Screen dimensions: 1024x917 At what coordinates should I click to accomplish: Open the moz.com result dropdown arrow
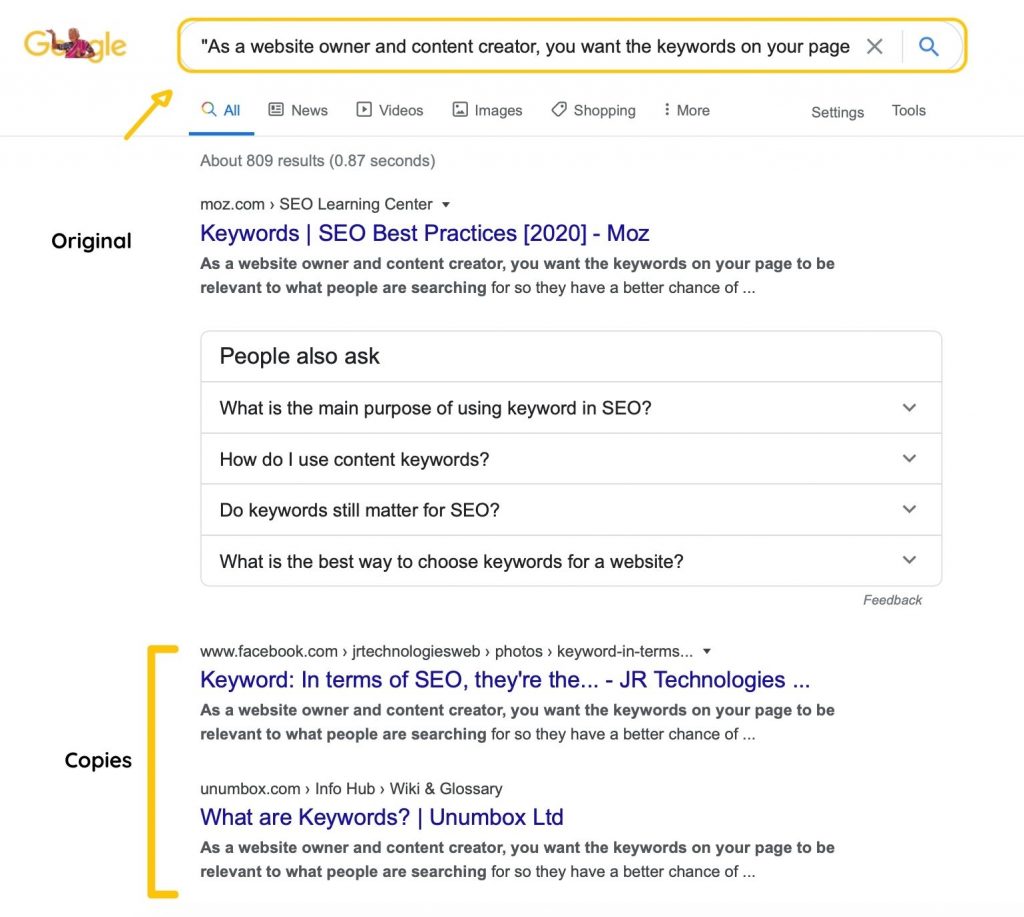446,204
